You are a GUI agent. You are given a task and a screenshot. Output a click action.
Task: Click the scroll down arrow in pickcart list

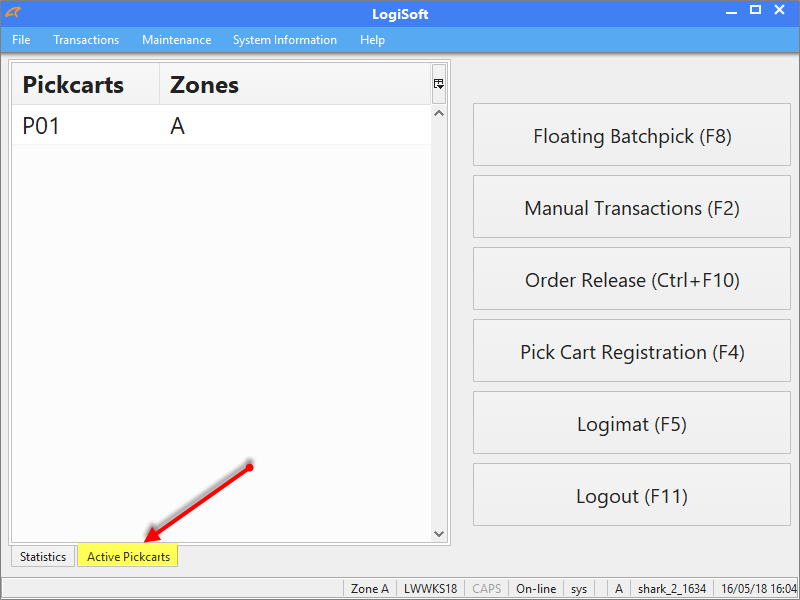click(439, 534)
